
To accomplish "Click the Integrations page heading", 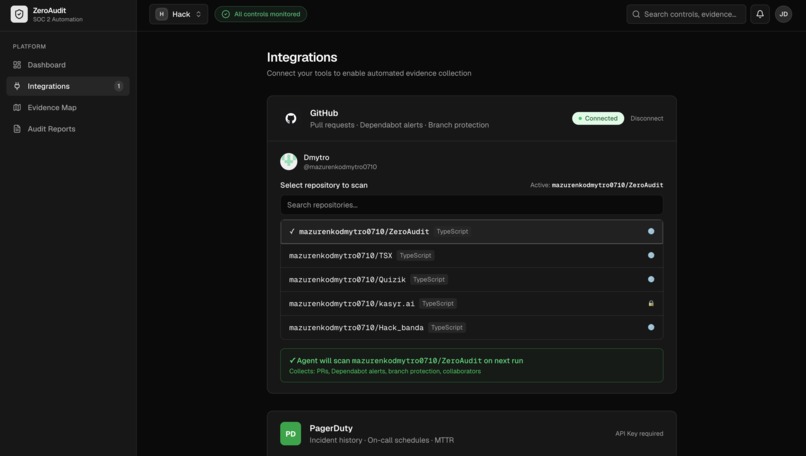I will [x=302, y=57].
